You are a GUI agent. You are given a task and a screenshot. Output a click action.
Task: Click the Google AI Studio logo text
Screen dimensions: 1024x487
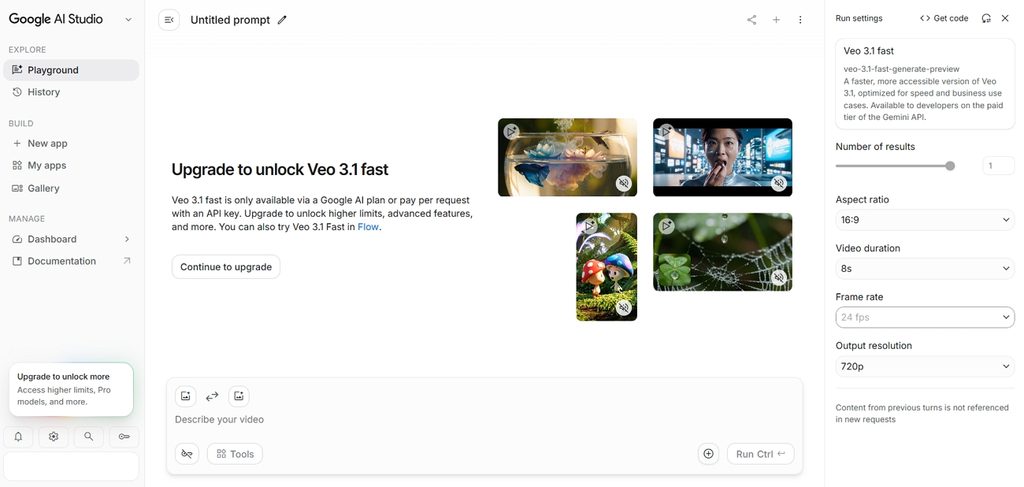pos(56,19)
